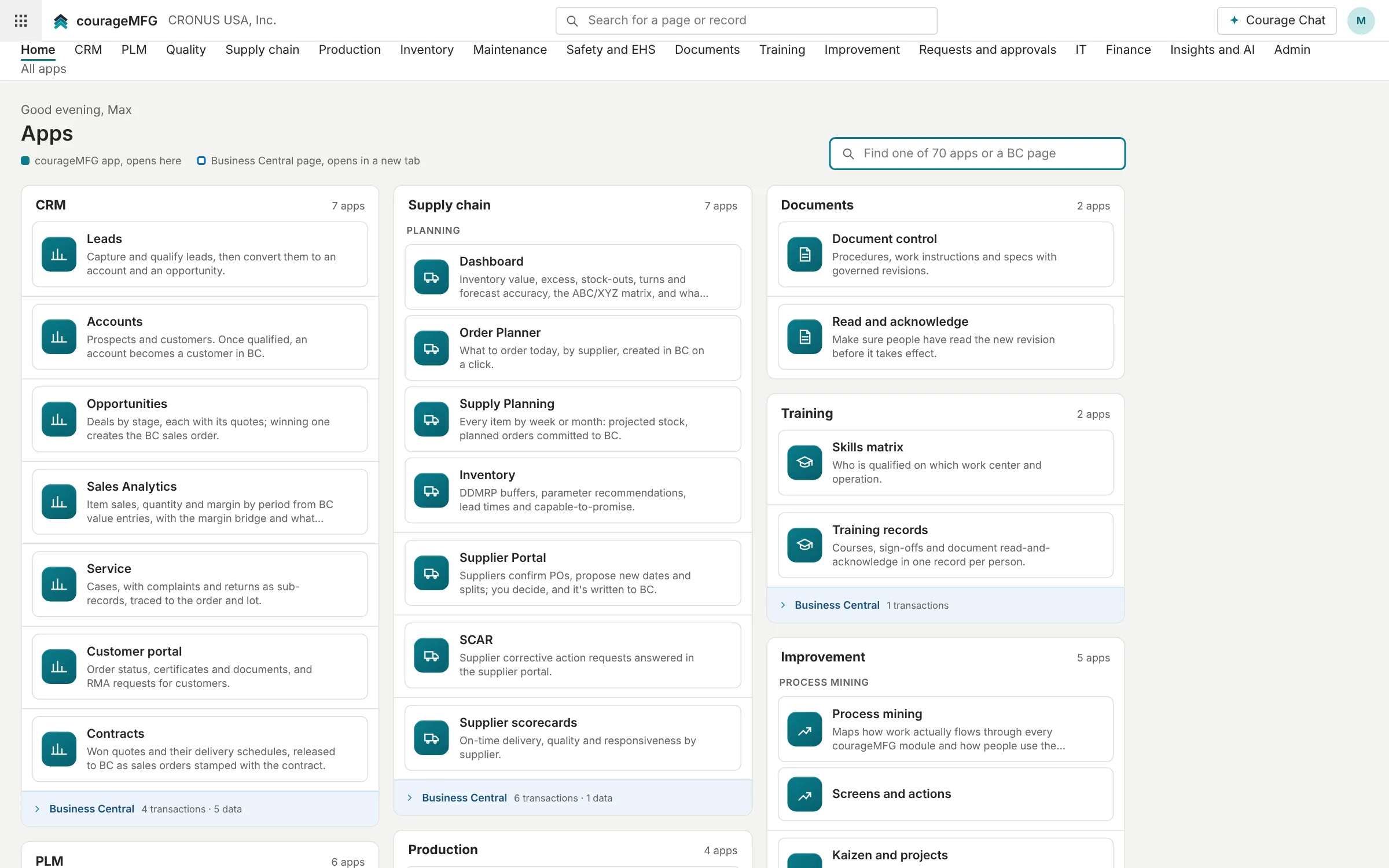Screen dimensions: 1389x868
Task: Click the Document control page icon
Action: (804, 254)
